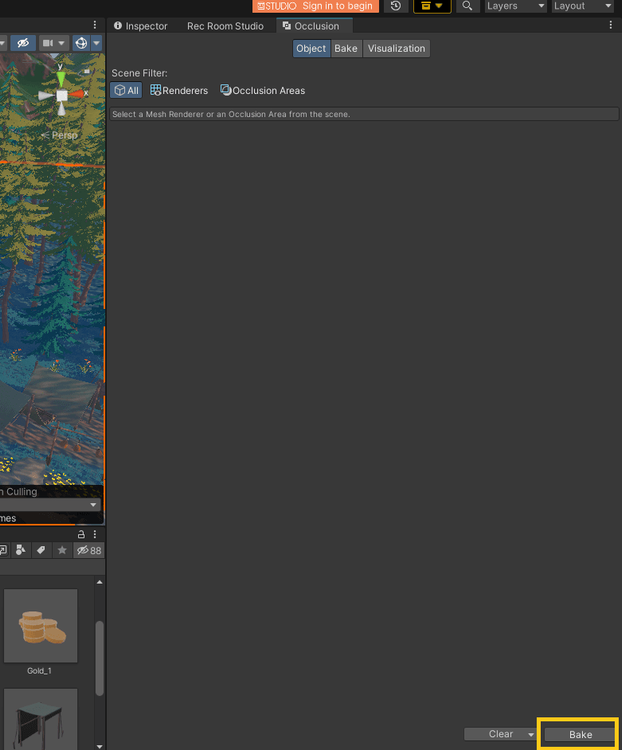Viewport: 622px width, 750px height.
Task: Click the gizmos globe icon
Action: [81, 44]
